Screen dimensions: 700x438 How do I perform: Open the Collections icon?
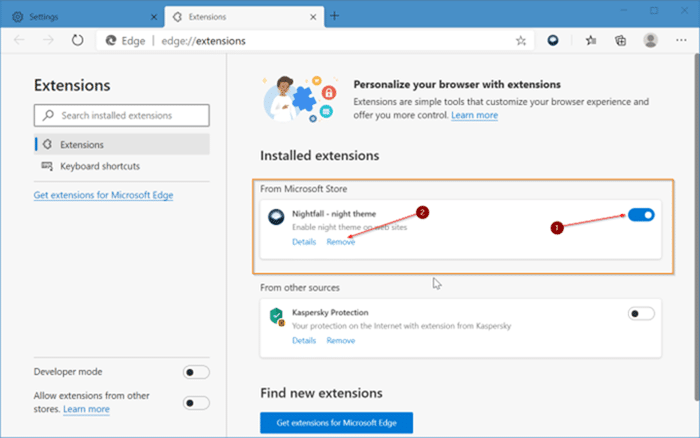[621, 41]
